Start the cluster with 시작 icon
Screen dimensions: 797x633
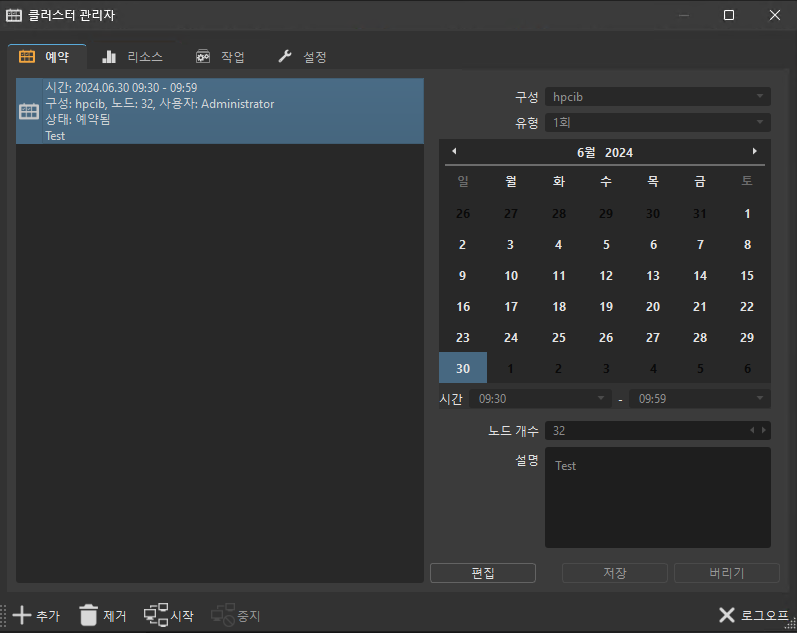pos(156,615)
